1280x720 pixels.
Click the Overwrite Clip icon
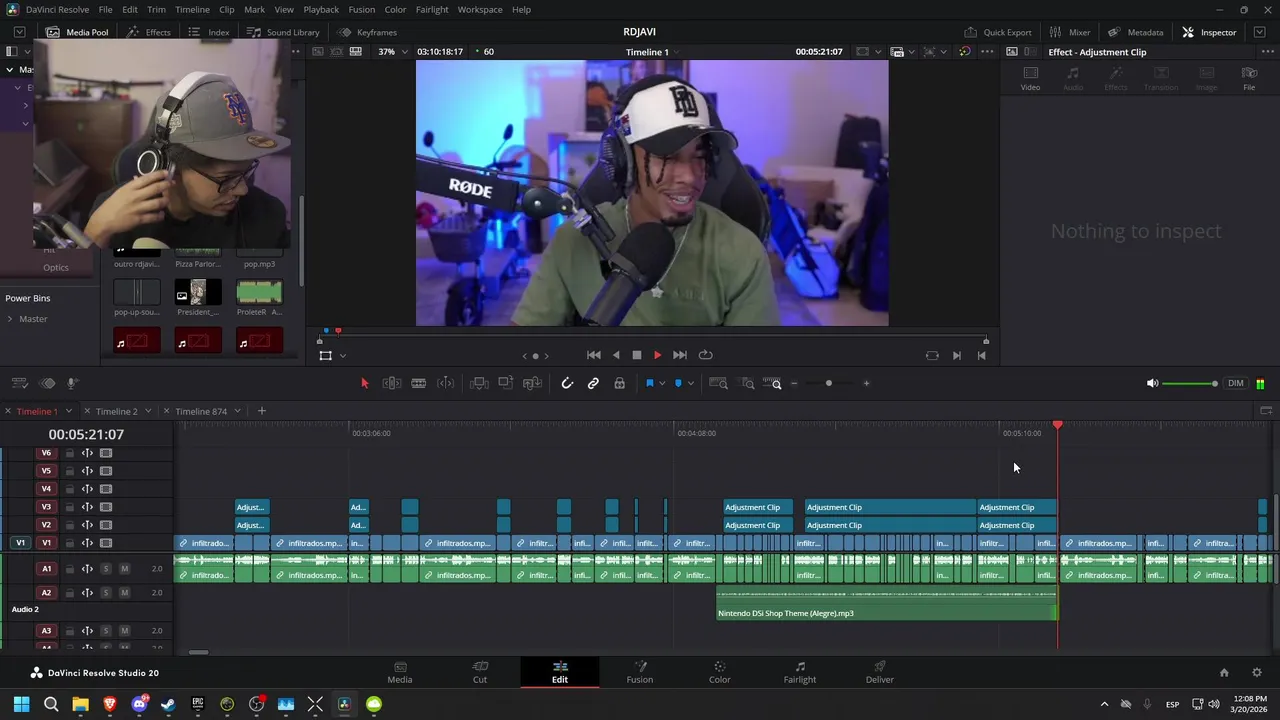click(x=506, y=383)
